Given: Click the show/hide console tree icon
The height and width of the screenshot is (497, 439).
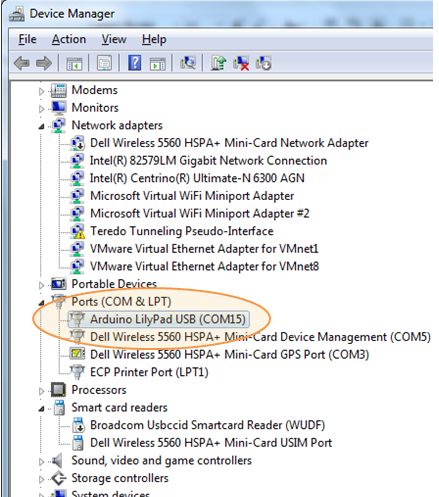Looking at the screenshot, I should point(74,63).
